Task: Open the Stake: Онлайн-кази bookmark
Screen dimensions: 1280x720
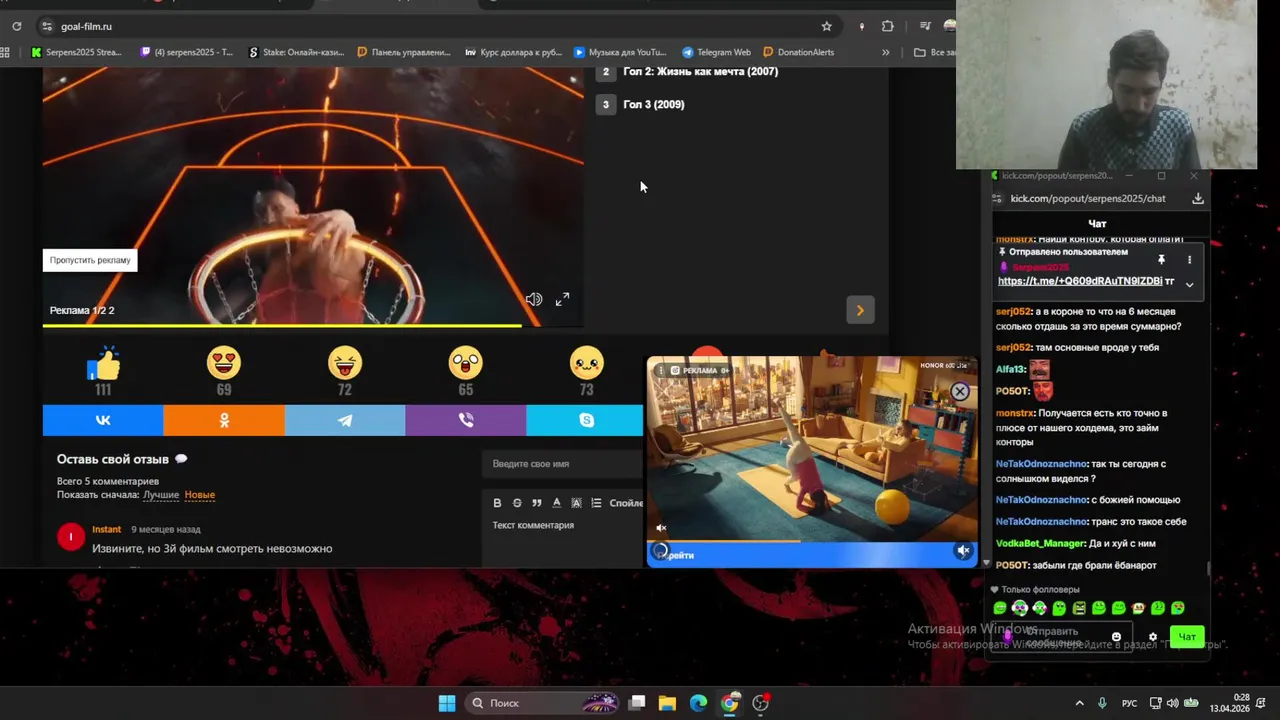Action: pyautogui.click(x=296, y=52)
